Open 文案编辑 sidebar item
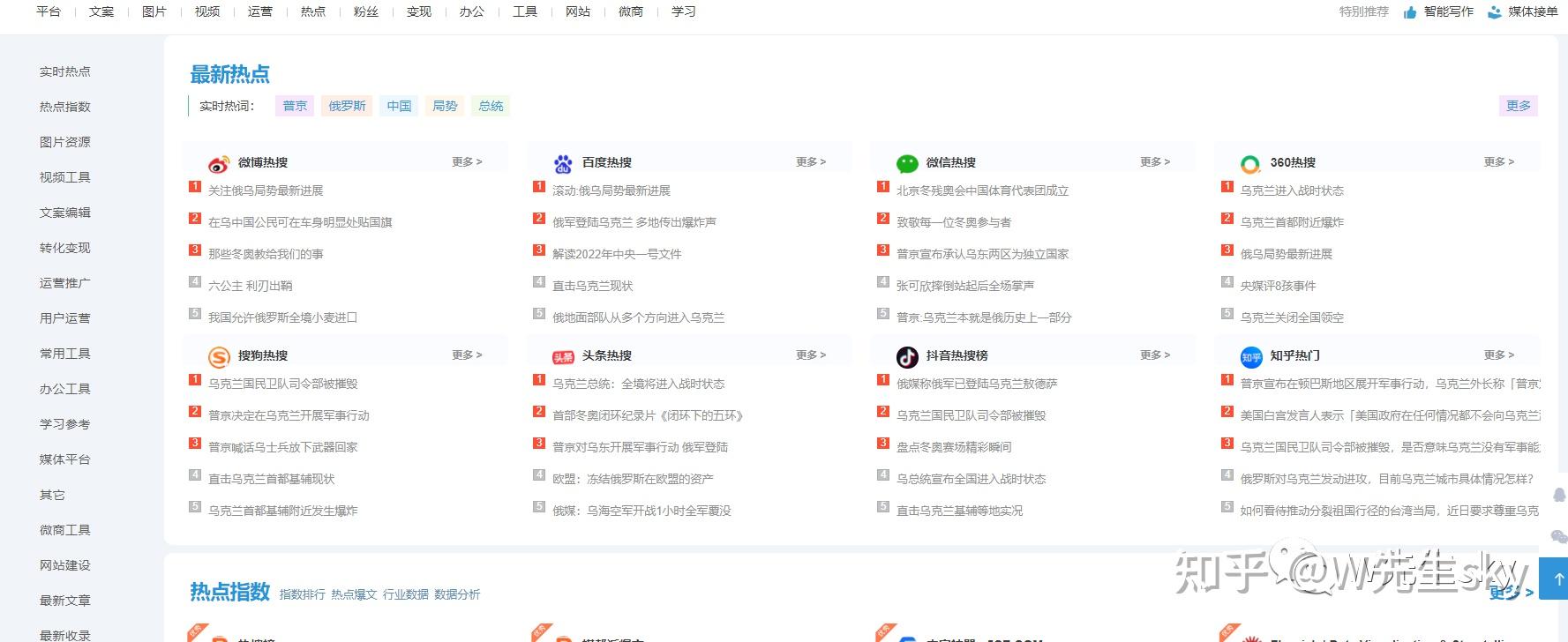This screenshot has width=1568, height=642. click(x=65, y=213)
